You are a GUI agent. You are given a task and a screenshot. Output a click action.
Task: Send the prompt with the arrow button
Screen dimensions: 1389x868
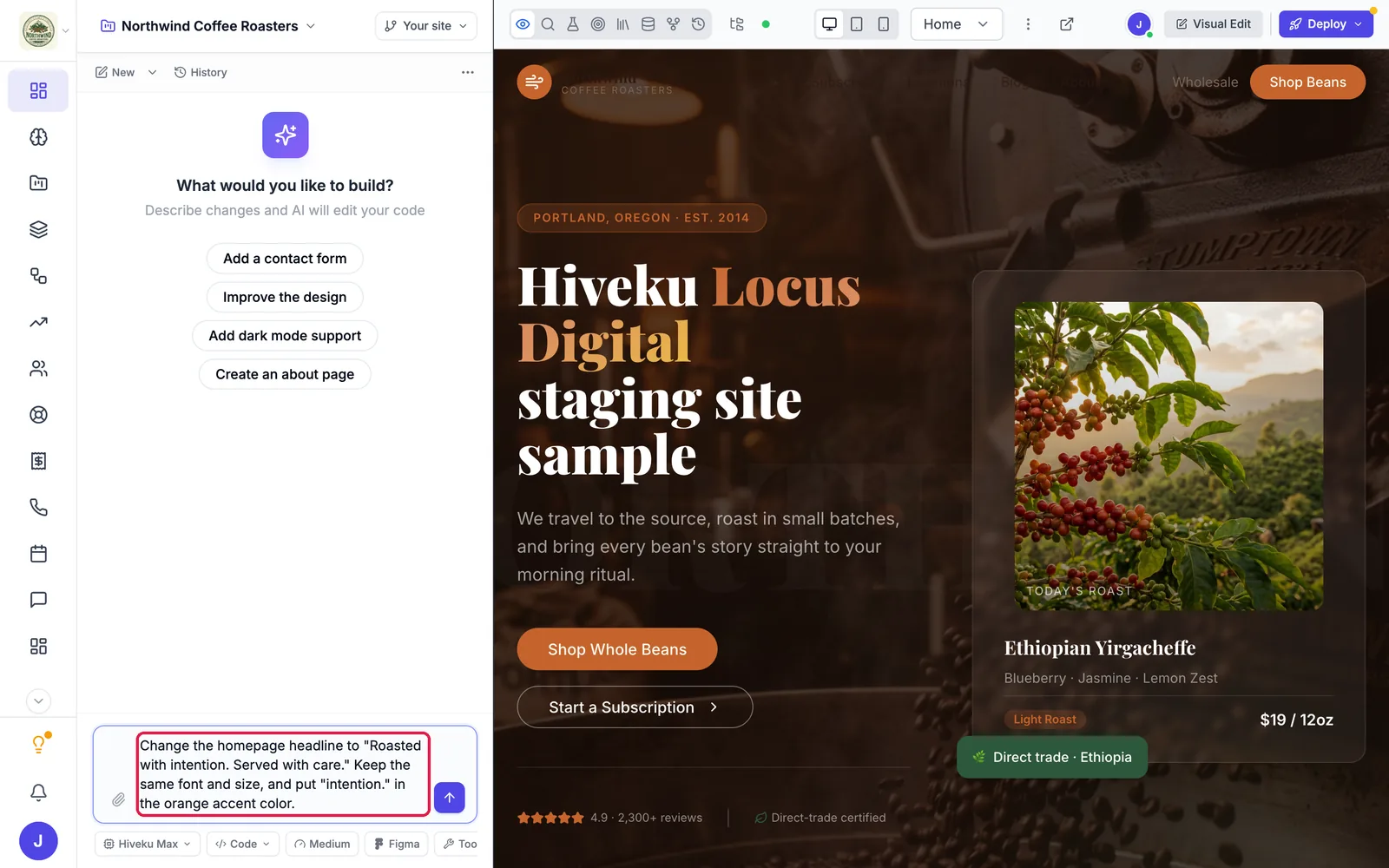pos(450,798)
